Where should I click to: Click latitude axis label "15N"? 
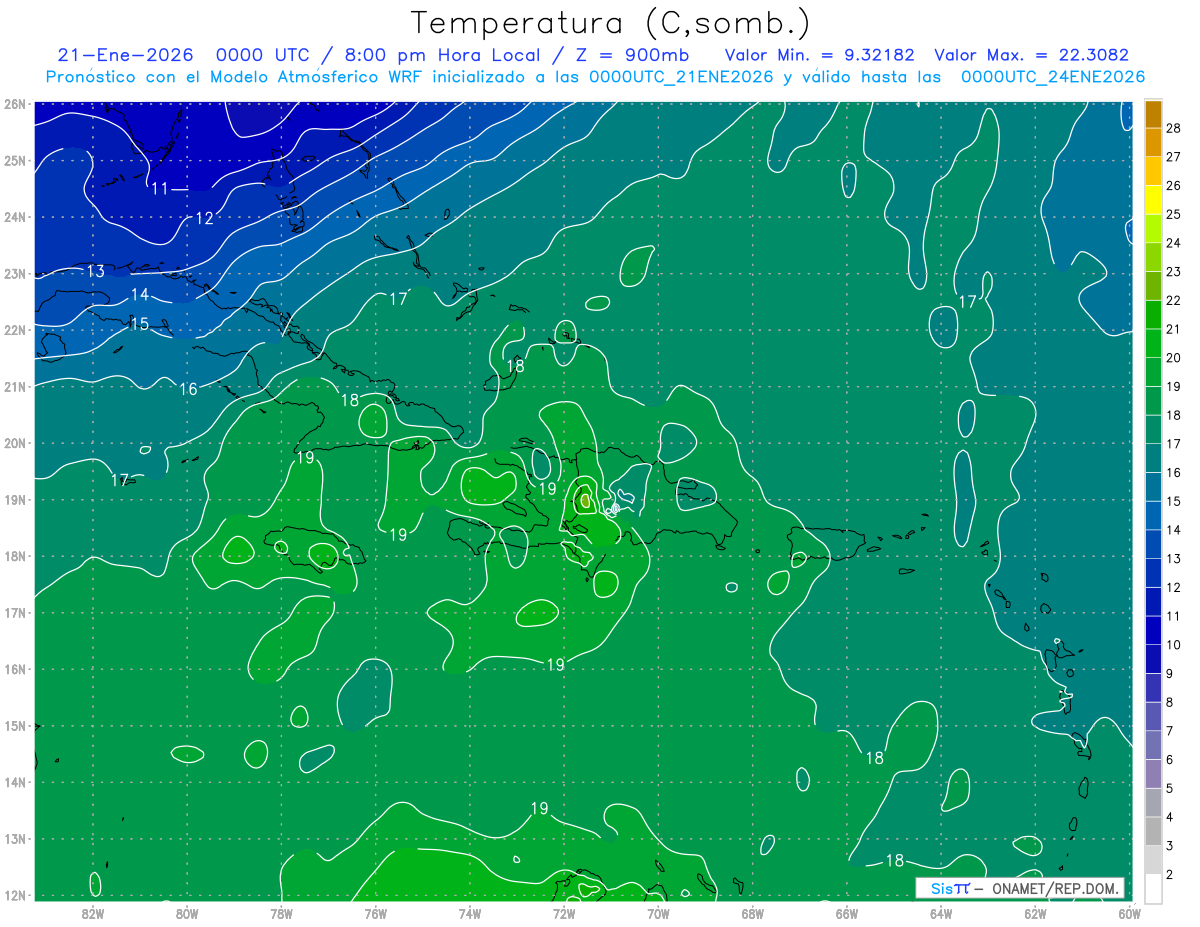click(15, 725)
